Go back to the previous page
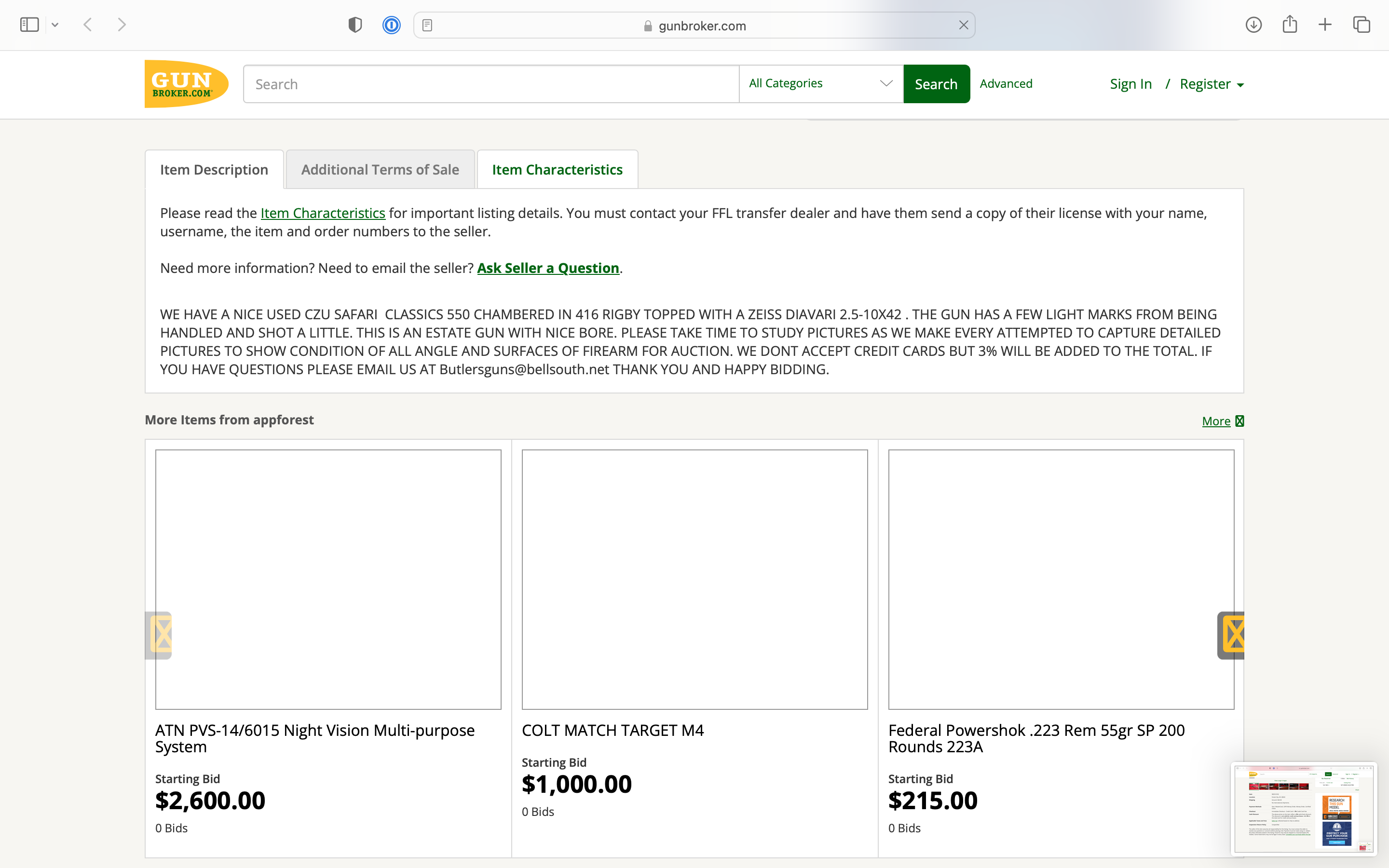The width and height of the screenshot is (1389, 868). click(x=88, y=25)
